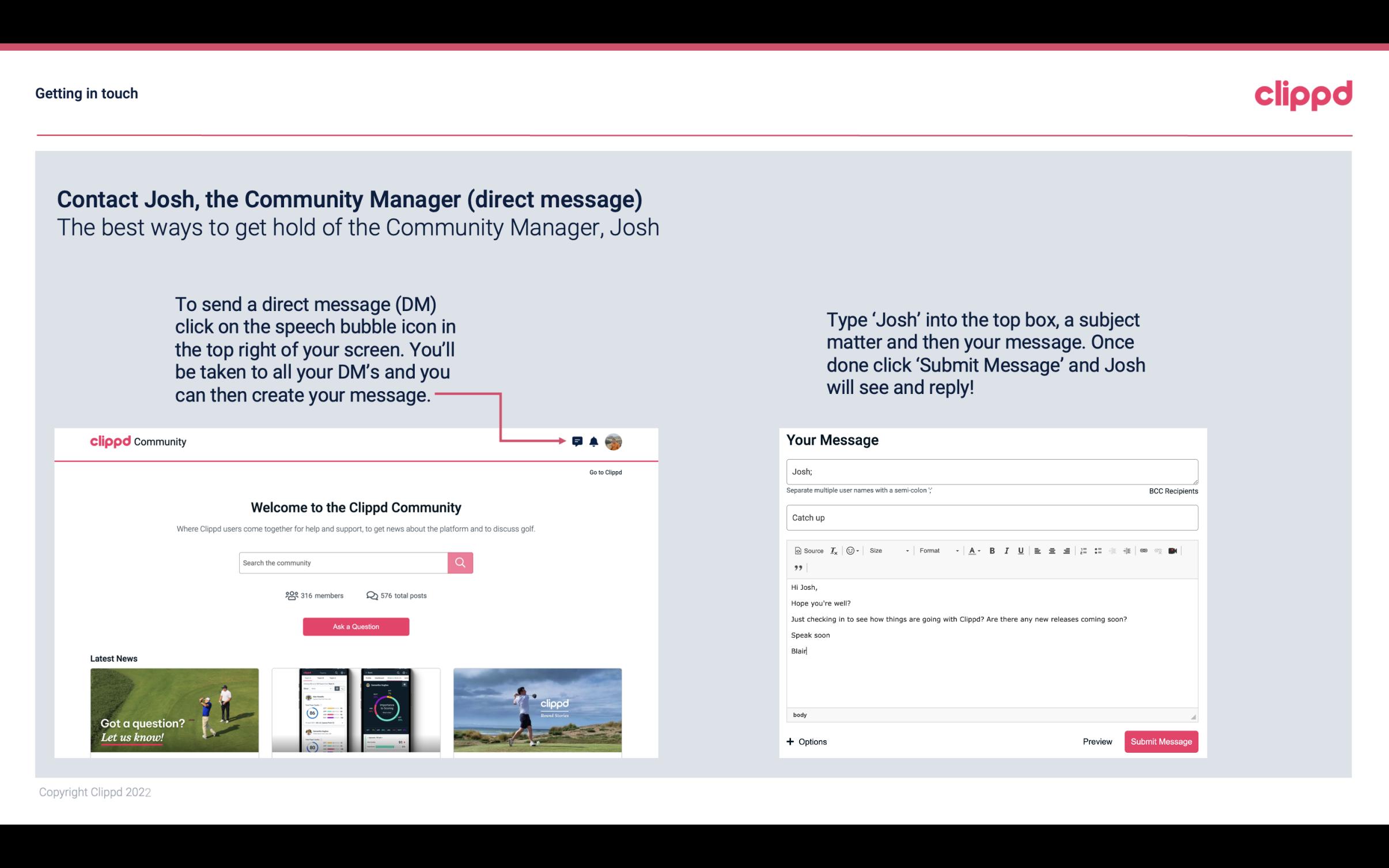This screenshot has height=868, width=1389.
Task: Click the Preview button
Action: pyautogui.click(x=1096, y=741)
